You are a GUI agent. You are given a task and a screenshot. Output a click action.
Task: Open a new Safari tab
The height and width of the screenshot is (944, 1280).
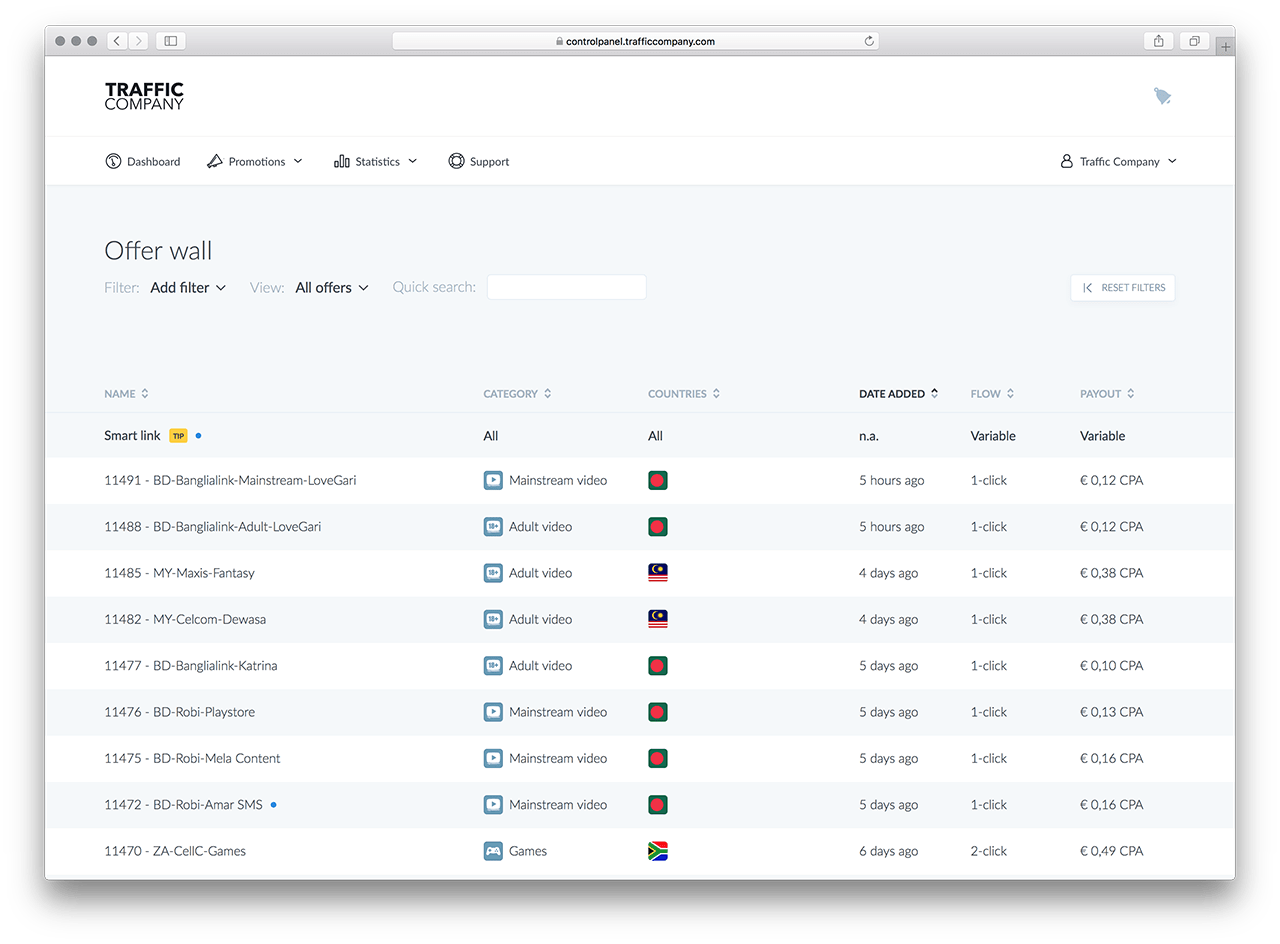[1226, 47]
